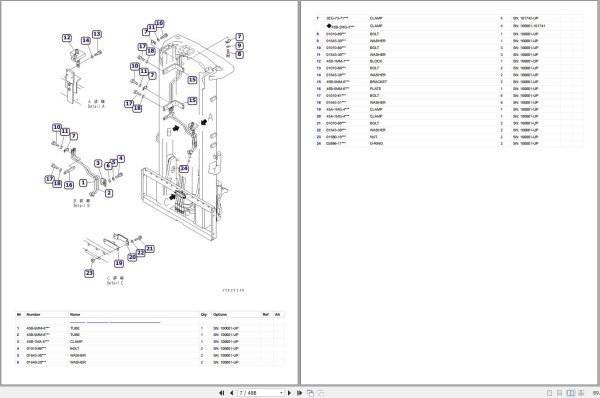Click the Detail C label
600x398 pixels.
(x=115, y=283)
